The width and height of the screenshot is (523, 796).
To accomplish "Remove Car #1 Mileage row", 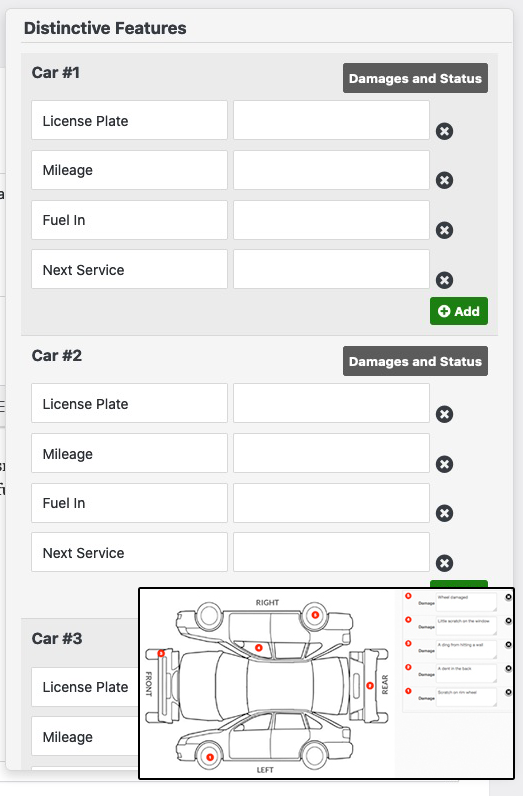I will click(x=444, y=180).
